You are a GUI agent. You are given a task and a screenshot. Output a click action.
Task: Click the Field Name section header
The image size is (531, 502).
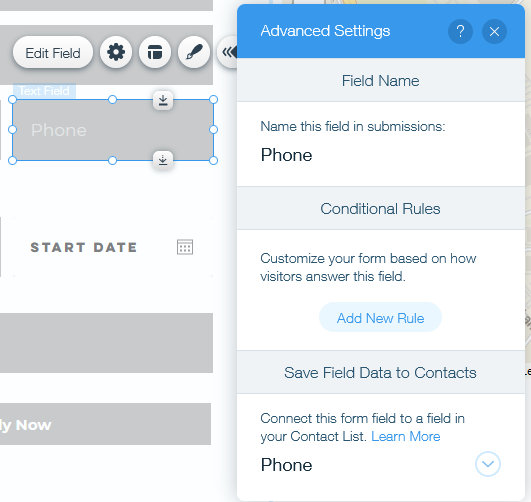click(381, 81)
